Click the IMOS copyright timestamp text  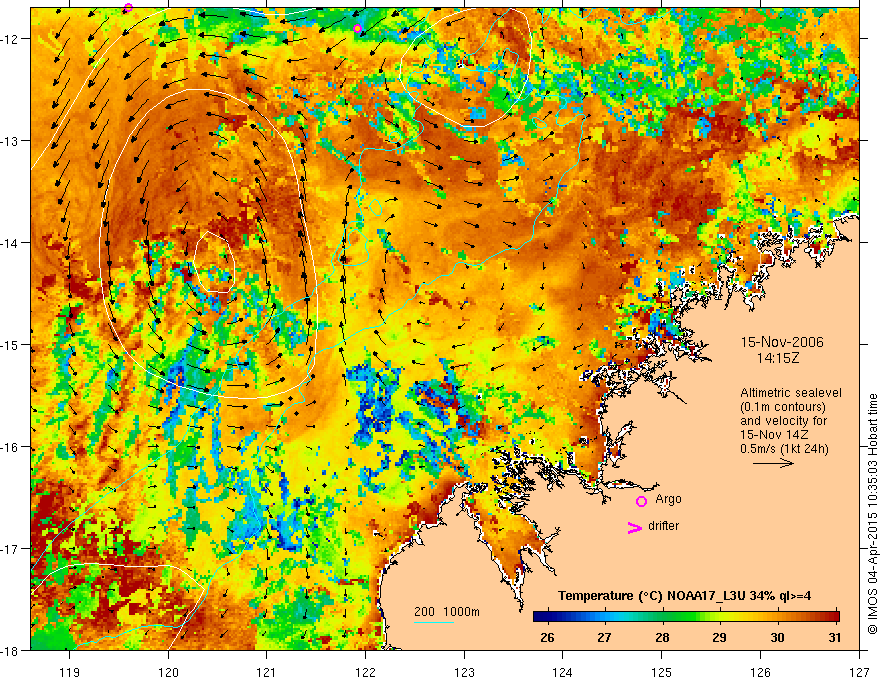coord(872,513)
